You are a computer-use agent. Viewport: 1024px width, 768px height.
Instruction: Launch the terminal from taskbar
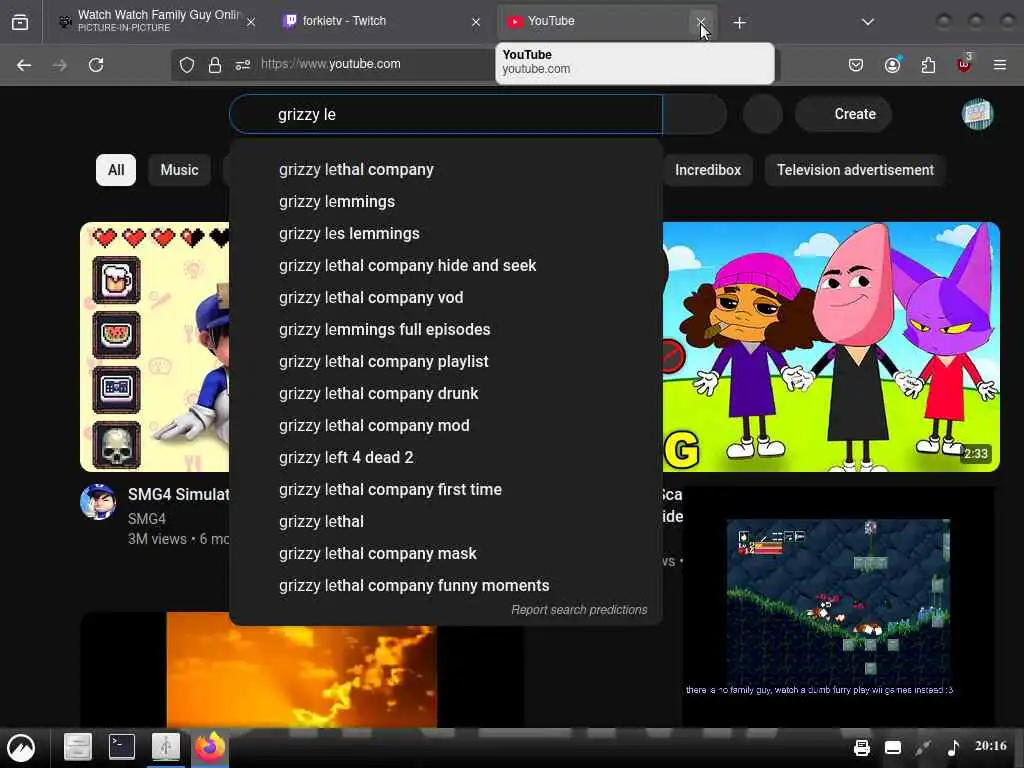pos(121,746)
